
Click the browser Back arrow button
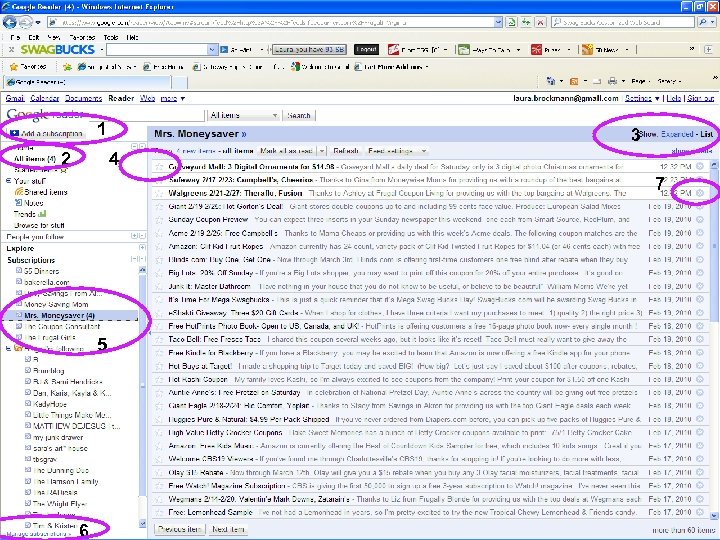10,22
